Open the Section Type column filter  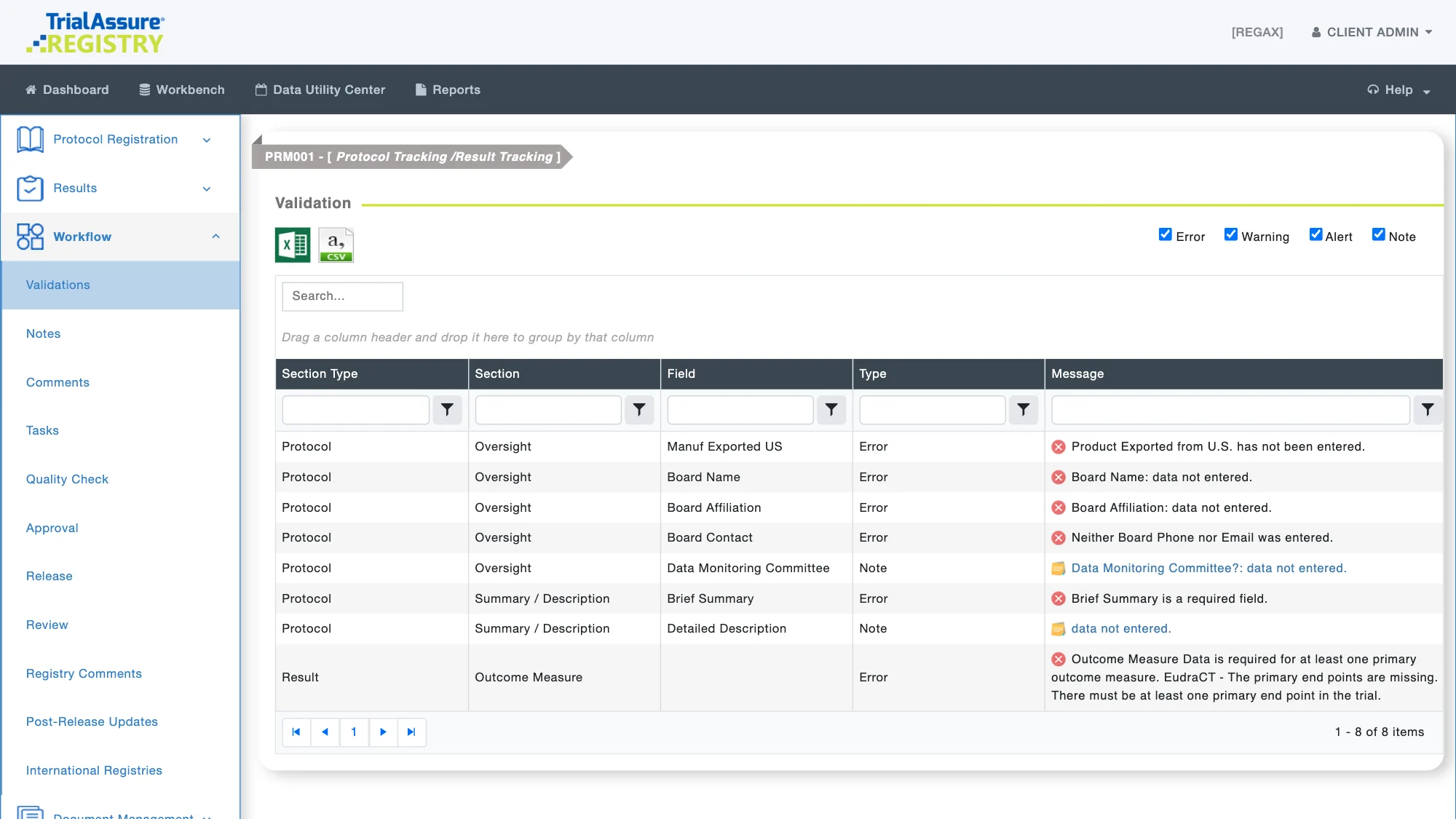click(x=447, y=410)
